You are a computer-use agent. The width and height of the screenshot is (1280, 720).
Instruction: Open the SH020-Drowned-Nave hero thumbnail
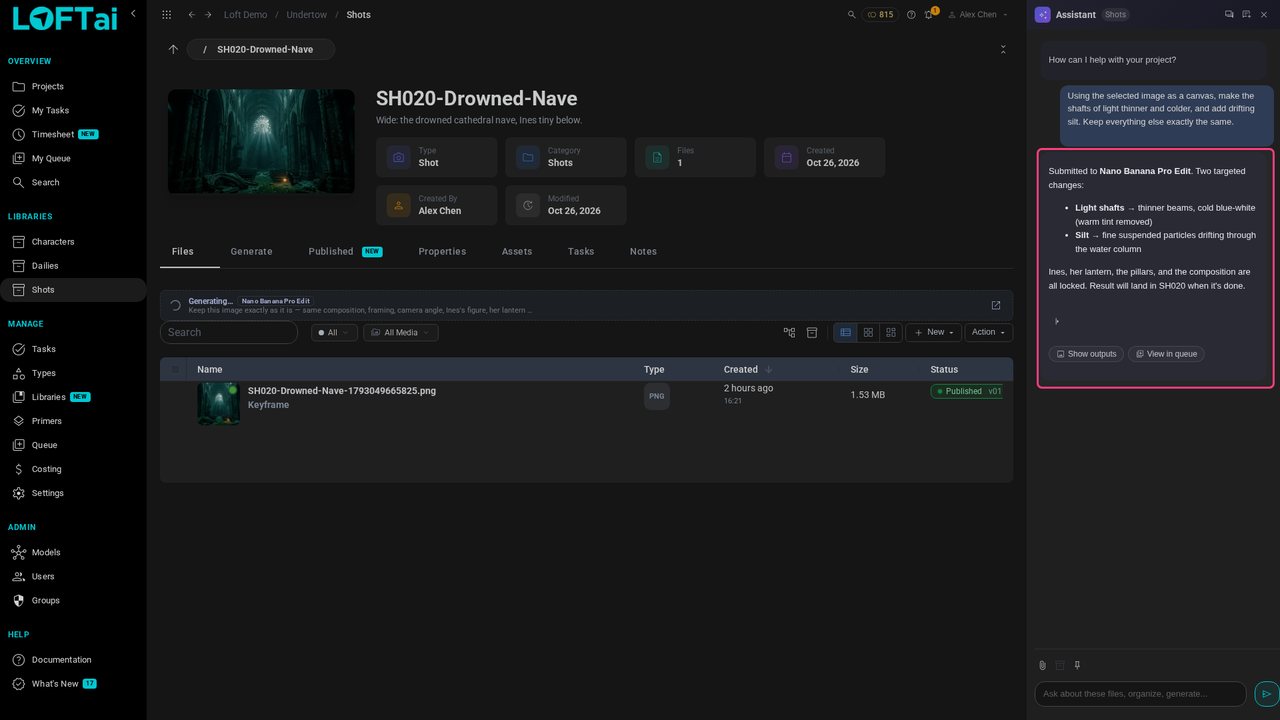261,141
